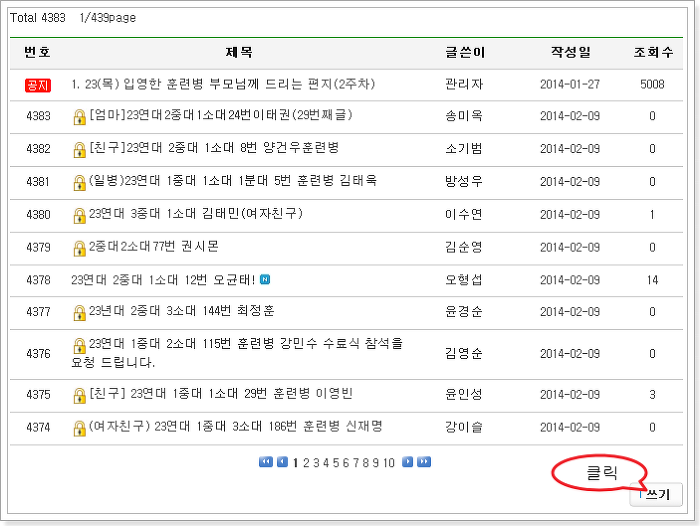Click author name 강이슬
The height and width of the screenshot is (526, 700).
click(464, 428)
